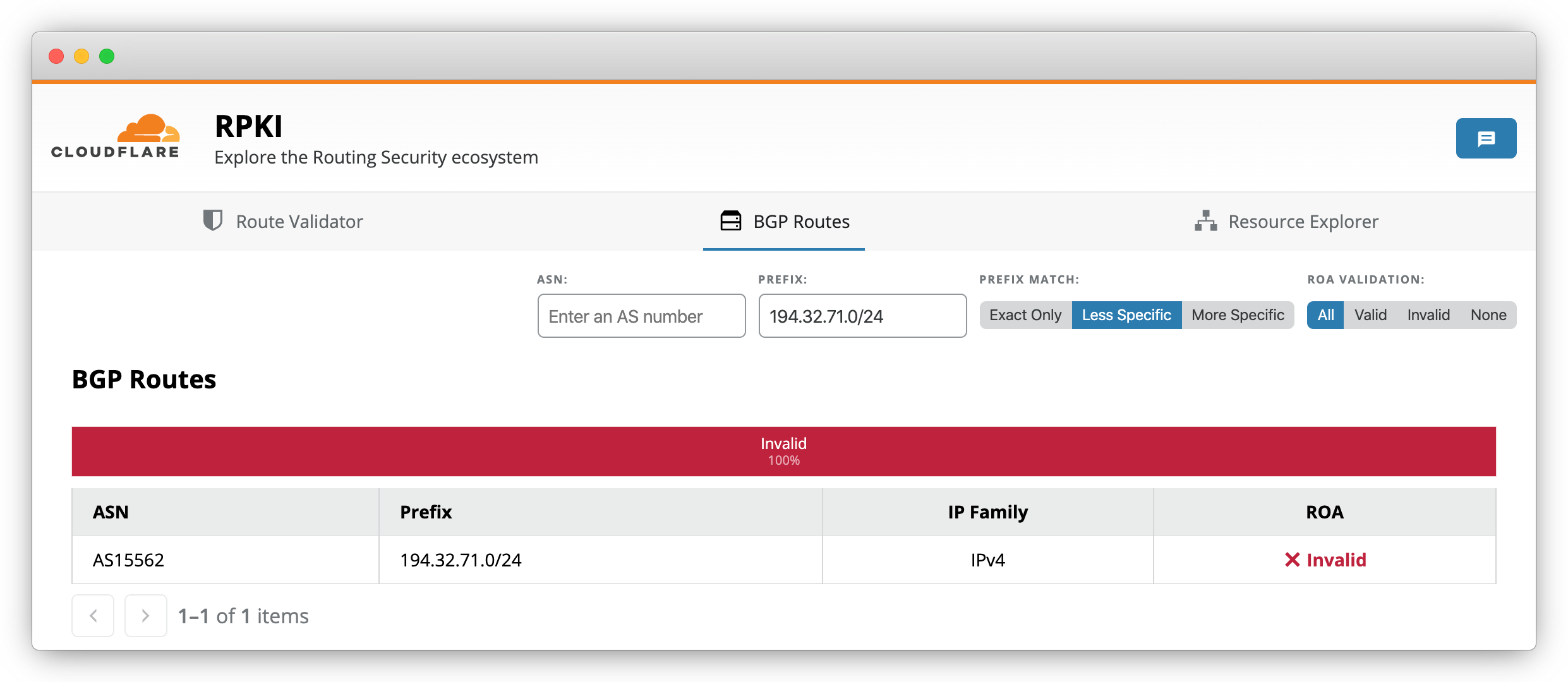Open the blue chat feedback button

click(1485, 138)
